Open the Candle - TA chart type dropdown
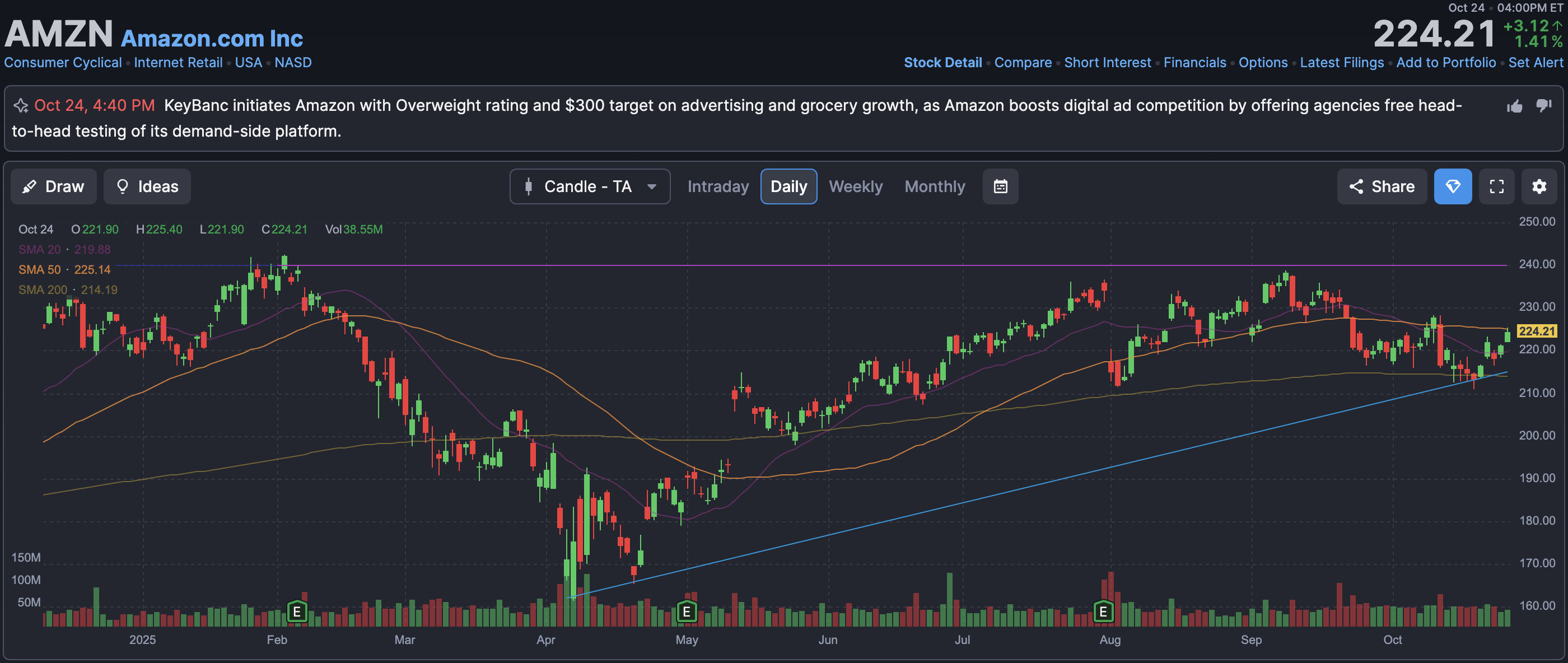 coord(589,186)
